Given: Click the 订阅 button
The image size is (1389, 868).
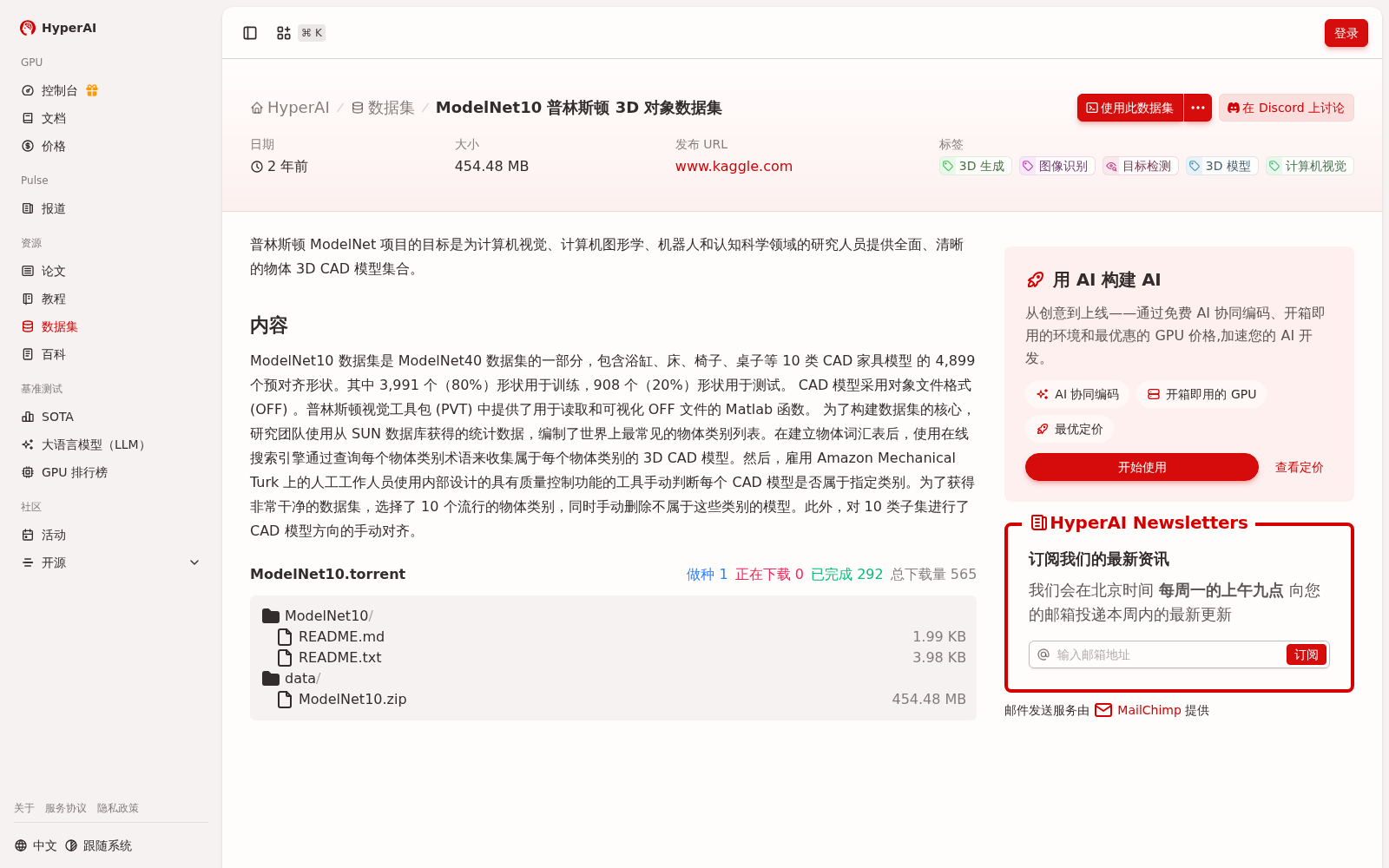Looking at the screenshot, I should click(1306, 654).
